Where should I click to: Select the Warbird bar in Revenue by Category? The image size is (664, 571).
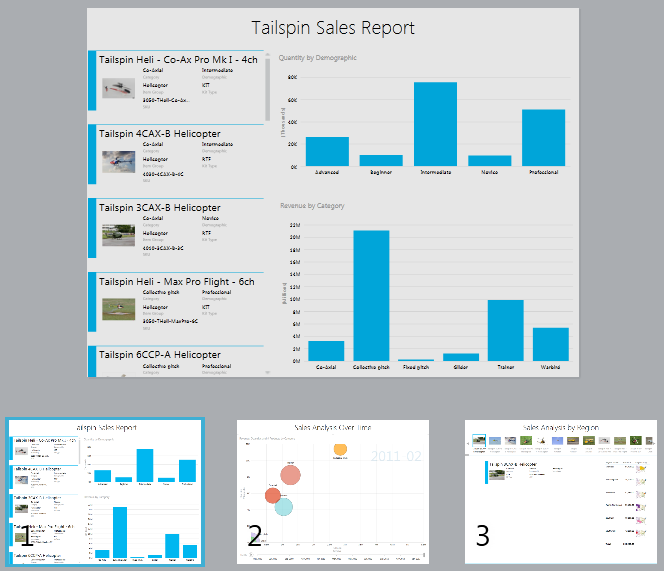(x=550, y=344)
